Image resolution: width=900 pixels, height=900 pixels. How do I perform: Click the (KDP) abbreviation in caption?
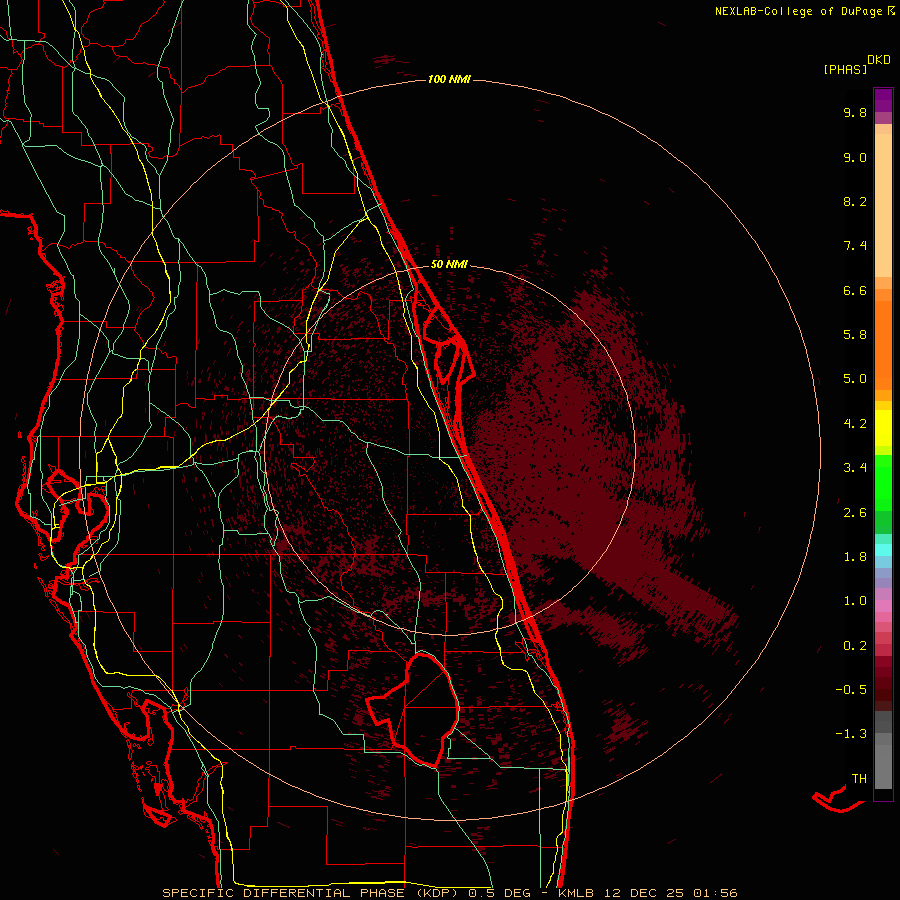pyautogui.click(x=437, y=893)
